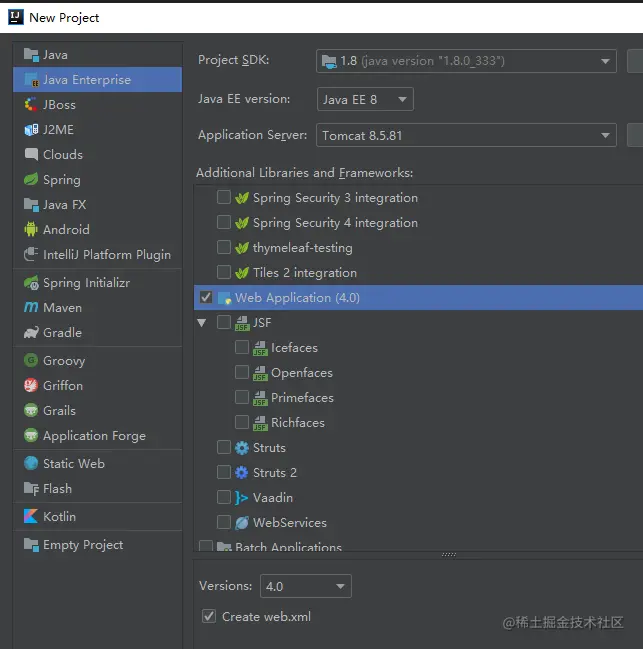
Task: Click the Java FX folder icon
Action: [31, 204]
